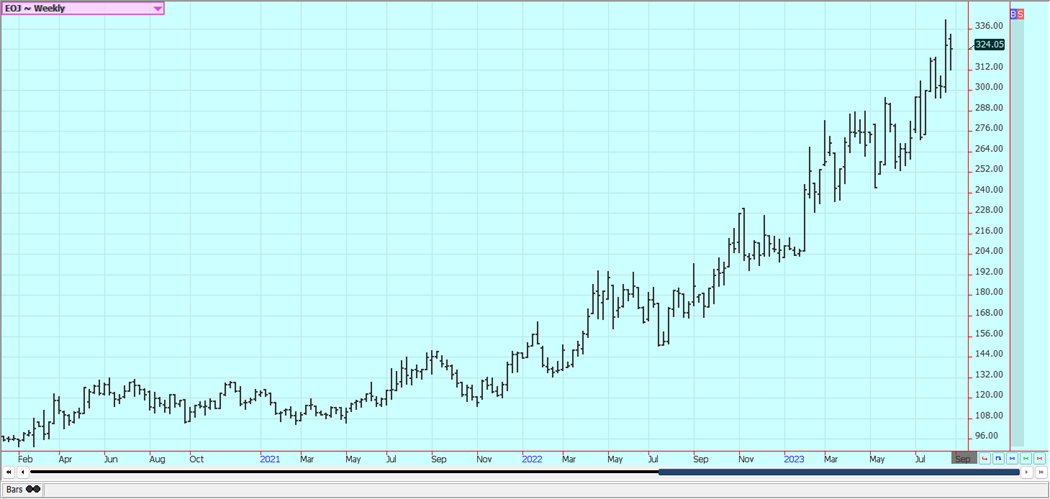Click the 300.00 price axis label

[989, 87]
